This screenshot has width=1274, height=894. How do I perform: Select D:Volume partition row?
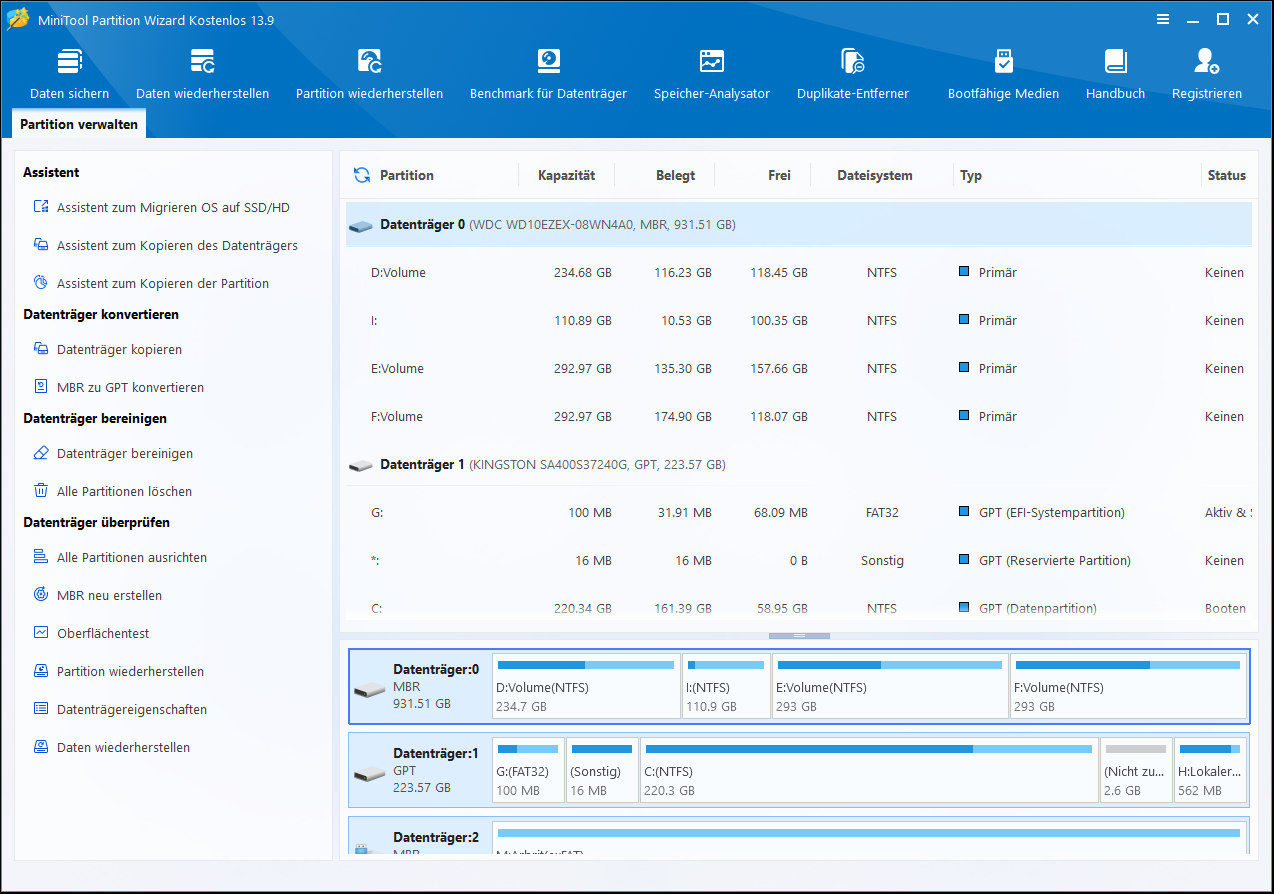(798, 272)
